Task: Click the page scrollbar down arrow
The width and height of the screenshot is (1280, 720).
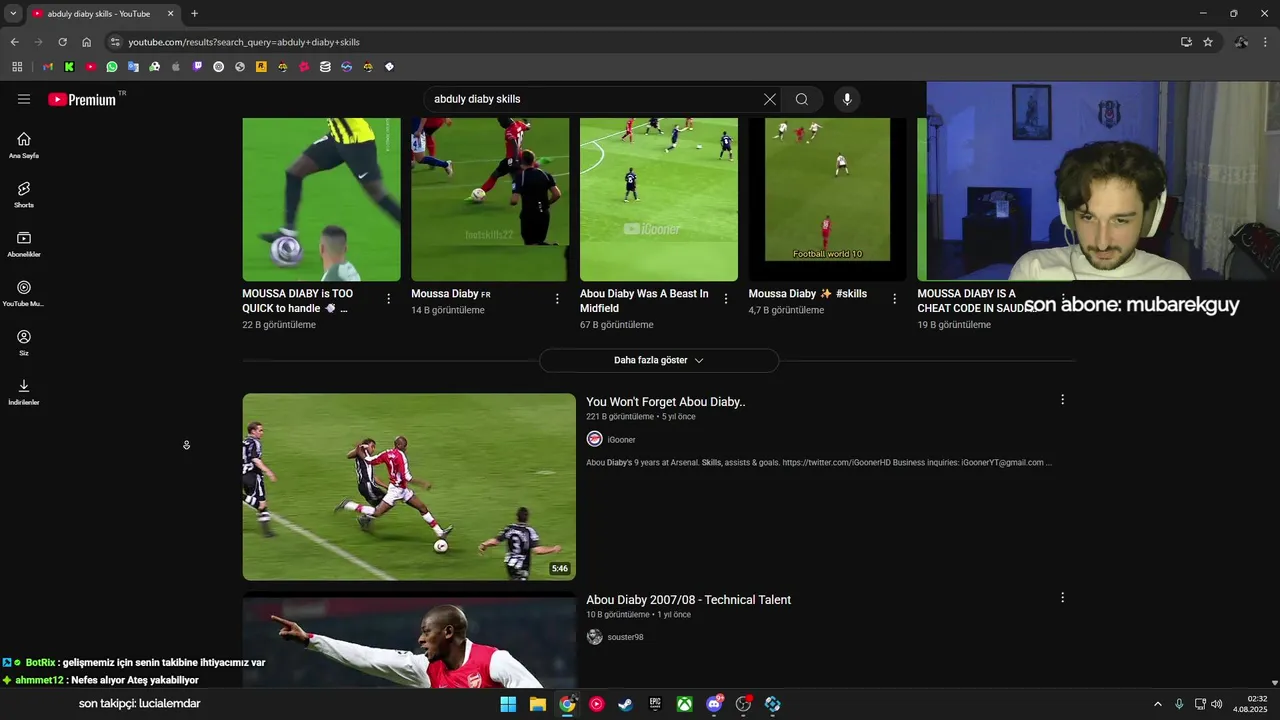Action: (1274, 683)
